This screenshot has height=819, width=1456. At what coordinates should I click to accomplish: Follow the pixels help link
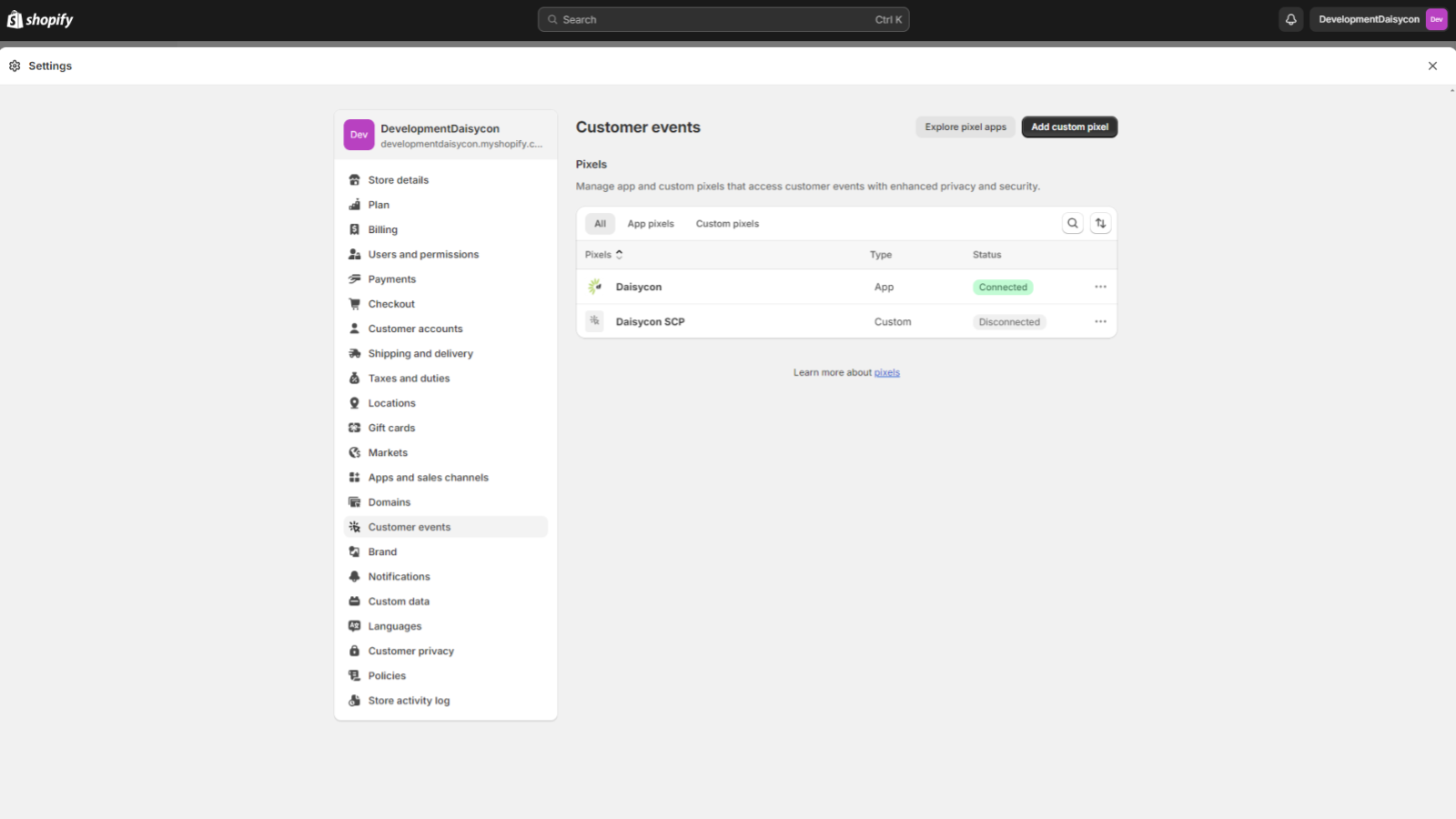(x=886, y=372)
